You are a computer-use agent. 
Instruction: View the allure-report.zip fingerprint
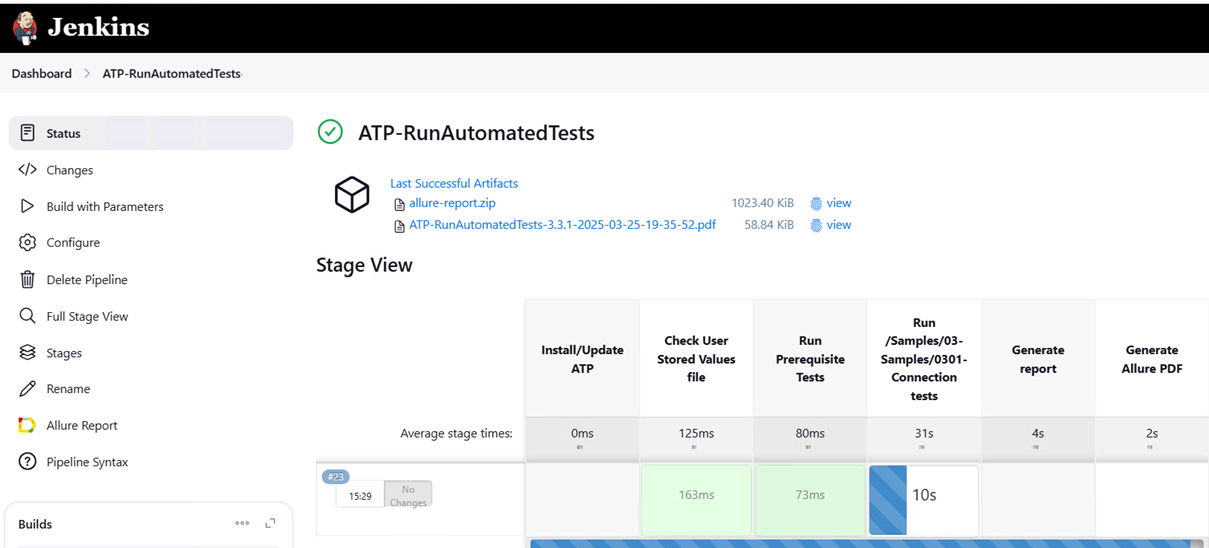[x=839, y=203]
